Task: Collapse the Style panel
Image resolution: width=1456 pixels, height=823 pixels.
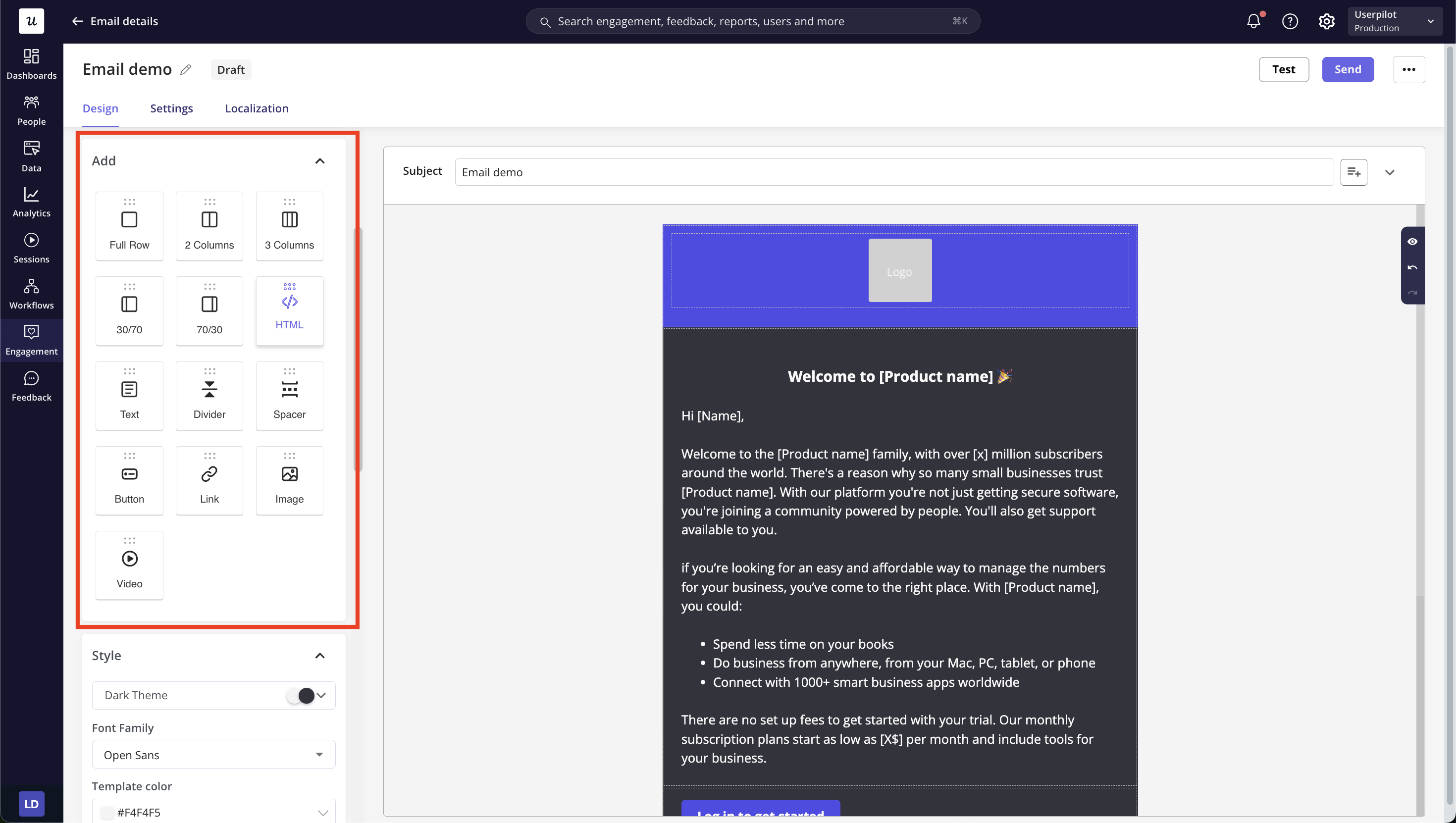Action: tap(320, 656)
